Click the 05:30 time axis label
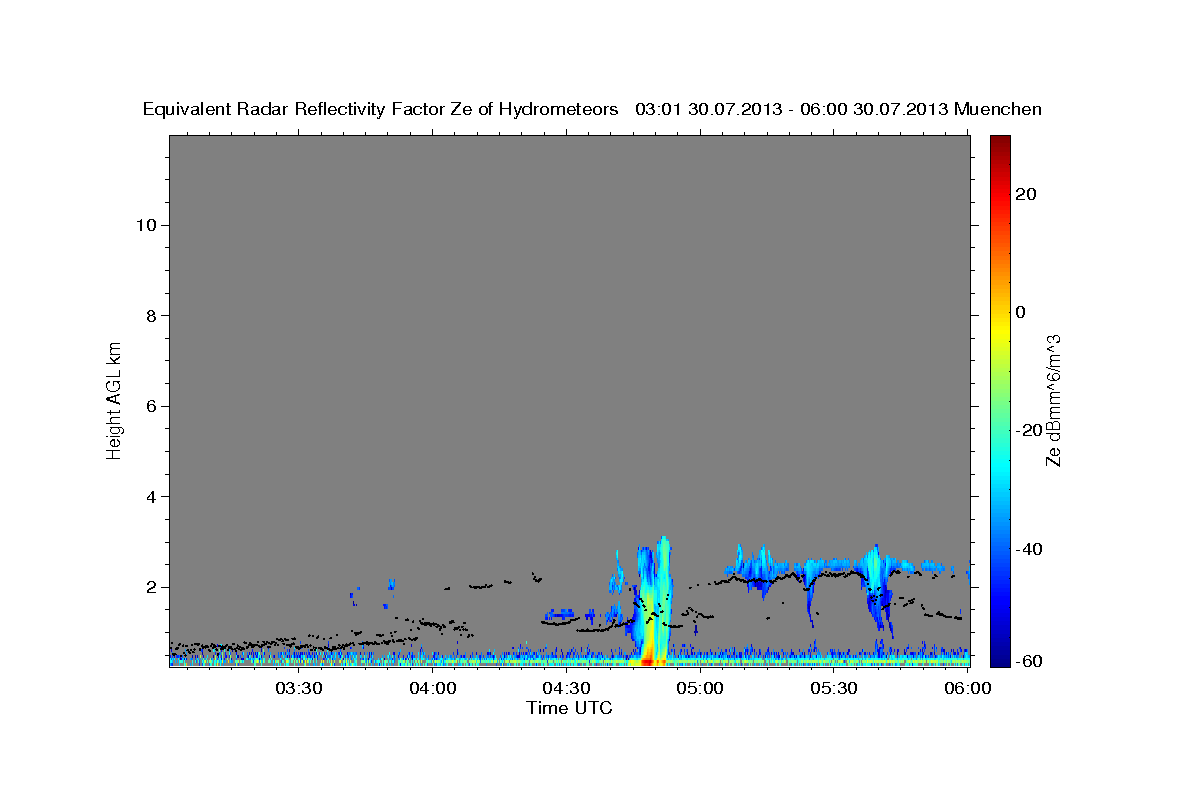The width and height of the screenshot is (1200, 800). click(833, 688)
